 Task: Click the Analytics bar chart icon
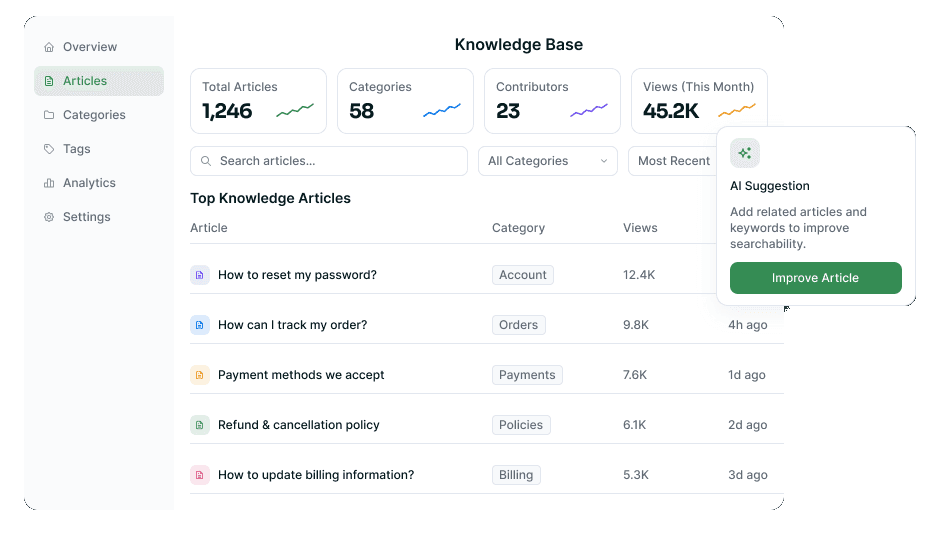[49, 183]
